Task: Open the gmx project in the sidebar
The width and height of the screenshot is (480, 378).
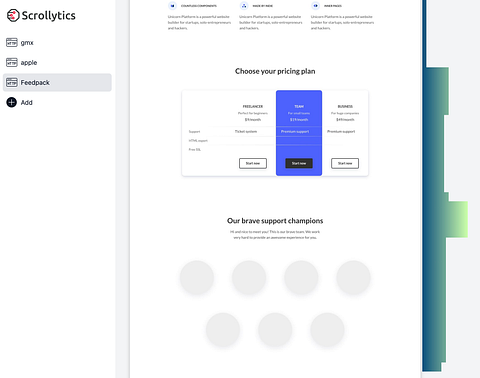Action: pos(57,42)
